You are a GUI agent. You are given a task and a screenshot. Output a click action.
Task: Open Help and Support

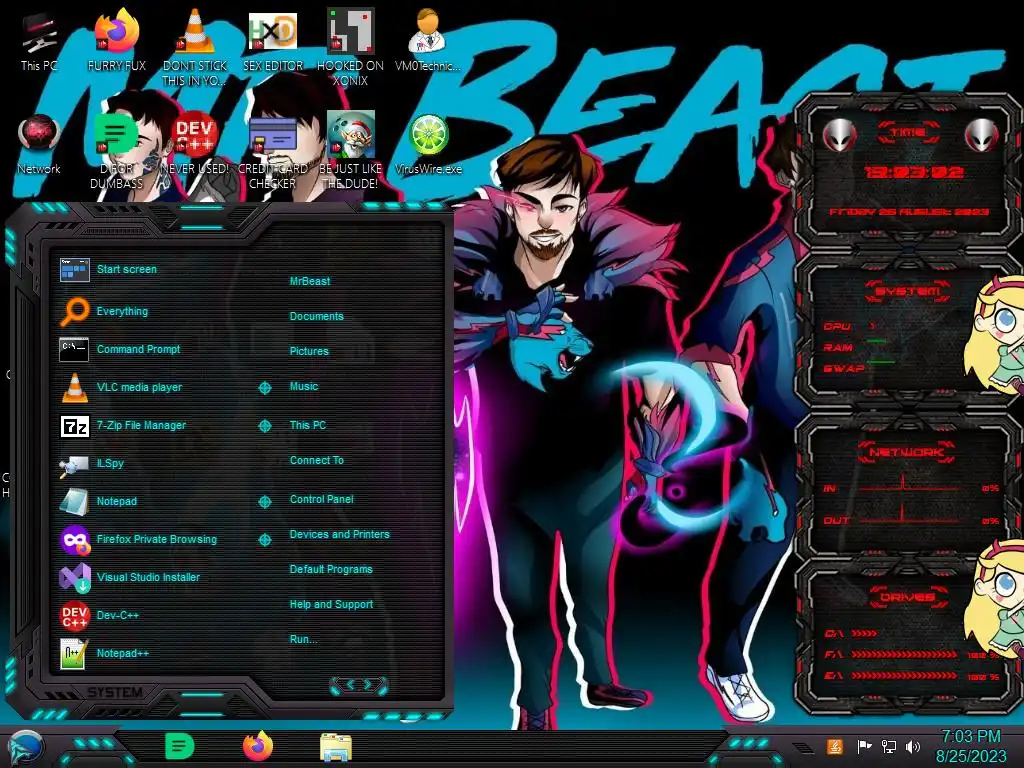click(331, 604)
